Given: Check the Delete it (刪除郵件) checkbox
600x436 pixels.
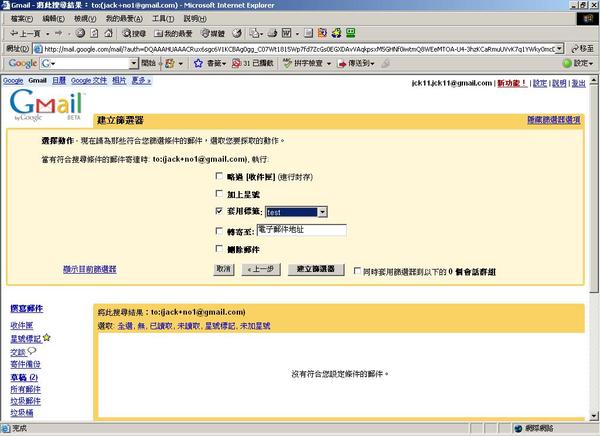Looking at the screenshot, I should click(219, 248).
